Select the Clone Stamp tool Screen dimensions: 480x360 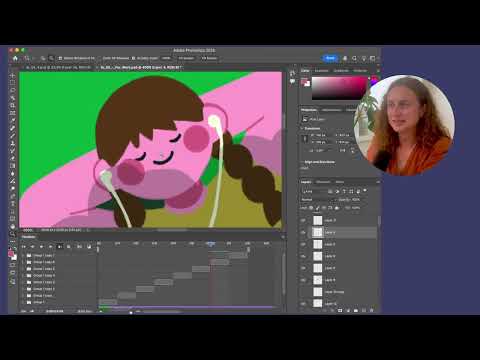tap(13, 143)
